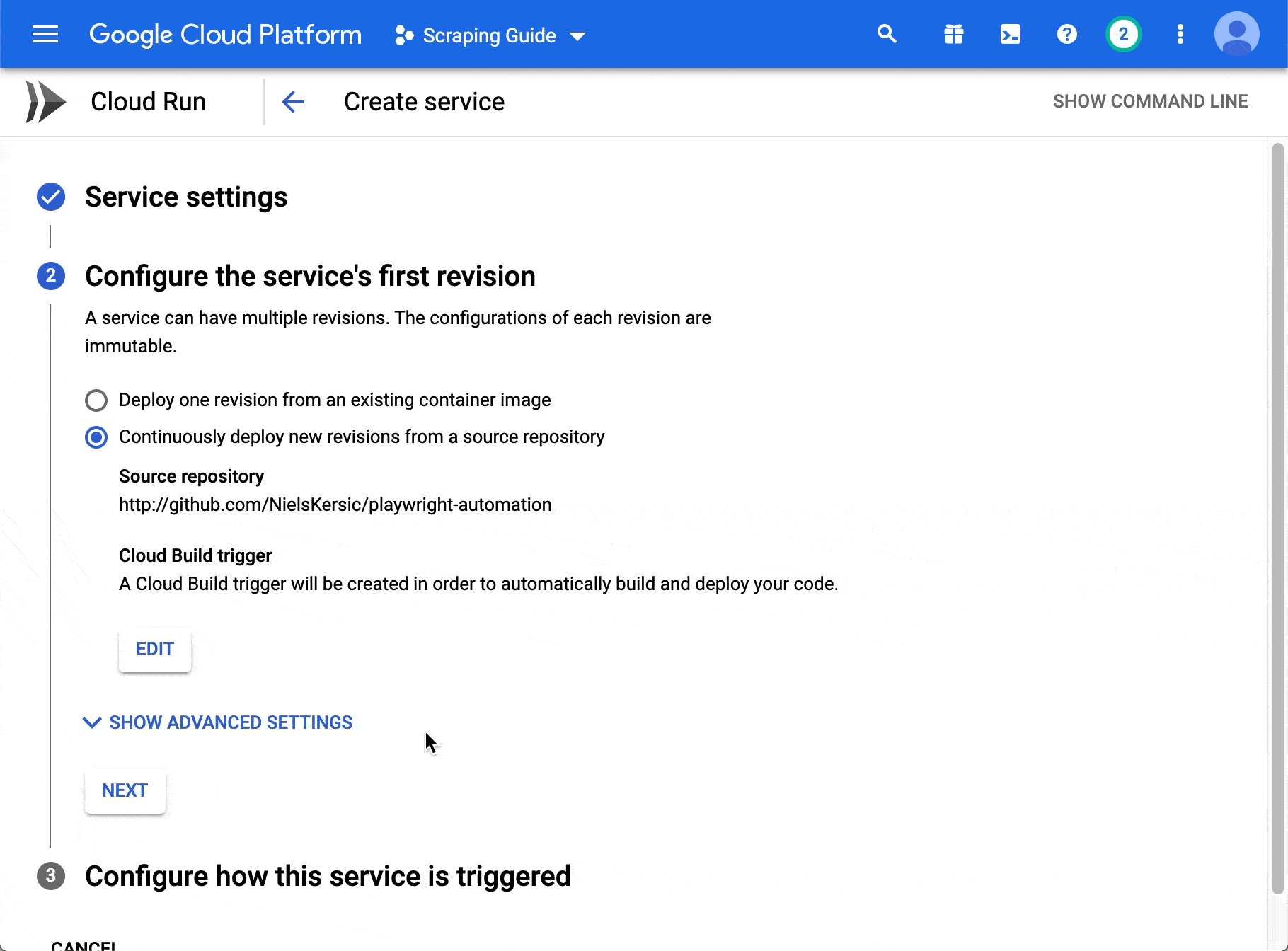Click the Configure the service's first revision heading

(310, 276)
